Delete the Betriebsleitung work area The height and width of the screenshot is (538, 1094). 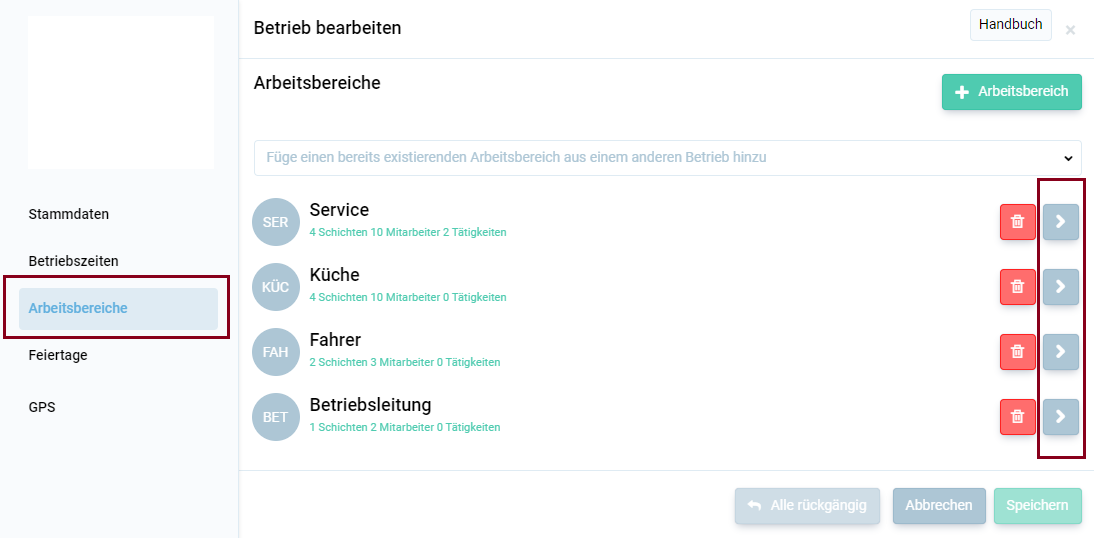point(1017,417)
